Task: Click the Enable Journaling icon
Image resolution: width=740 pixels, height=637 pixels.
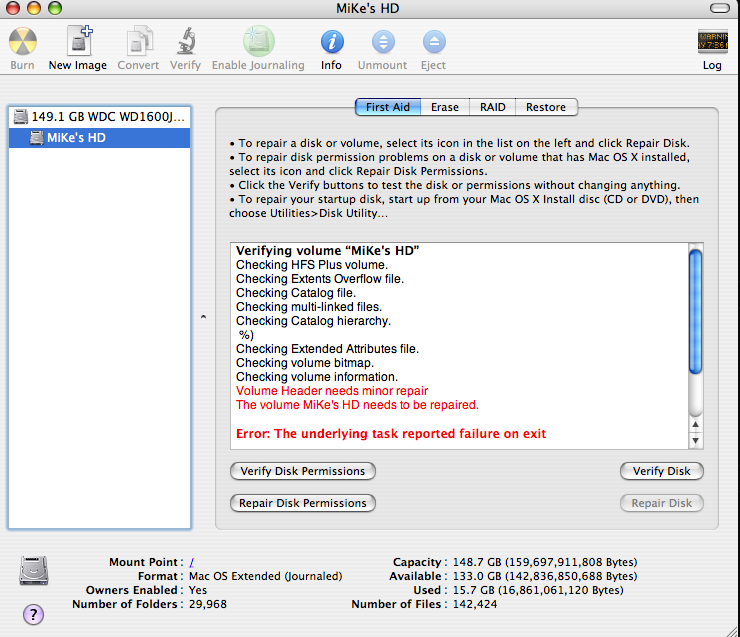Action: 259,41
